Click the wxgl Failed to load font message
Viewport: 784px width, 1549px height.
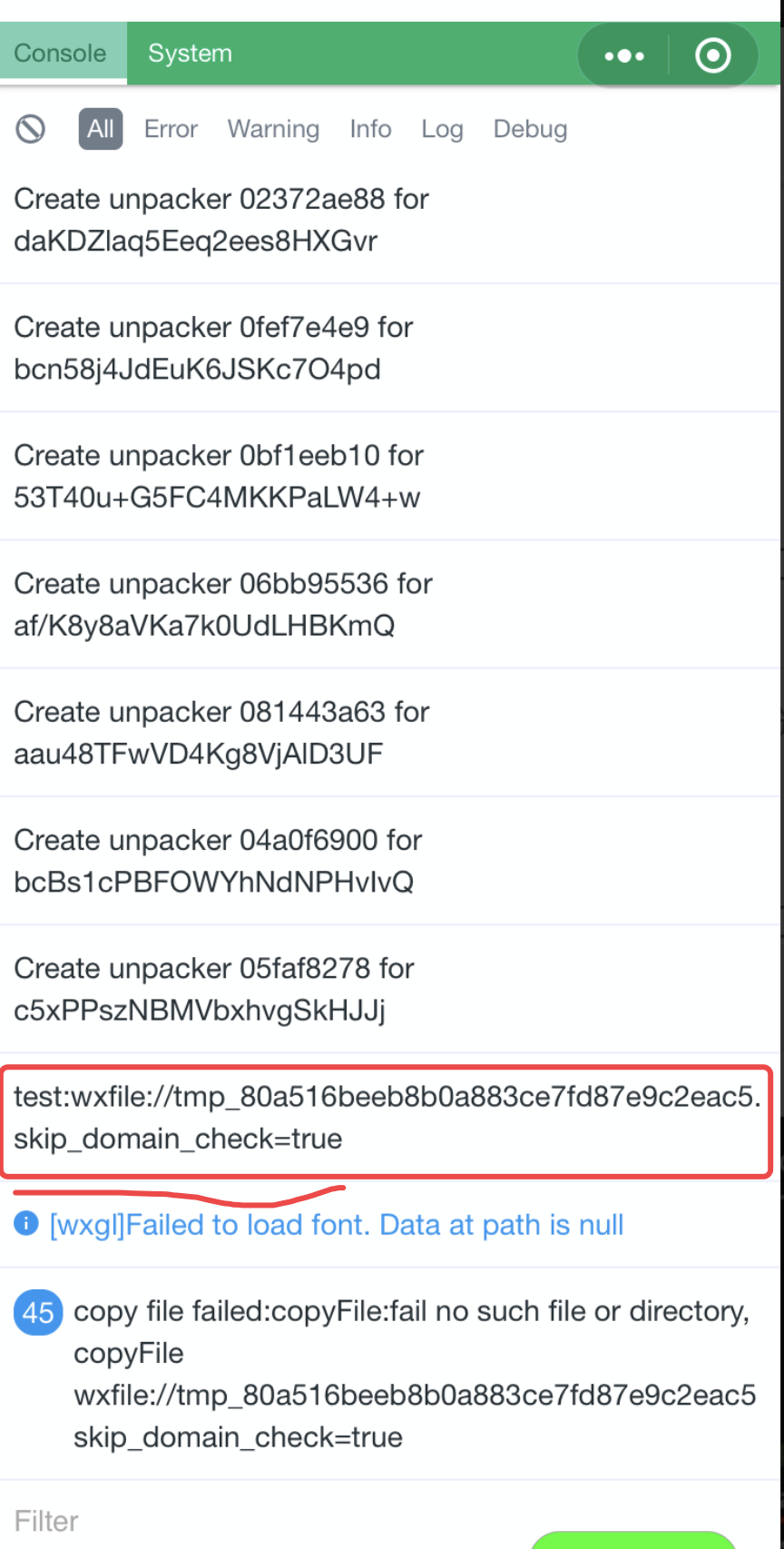336,1225
